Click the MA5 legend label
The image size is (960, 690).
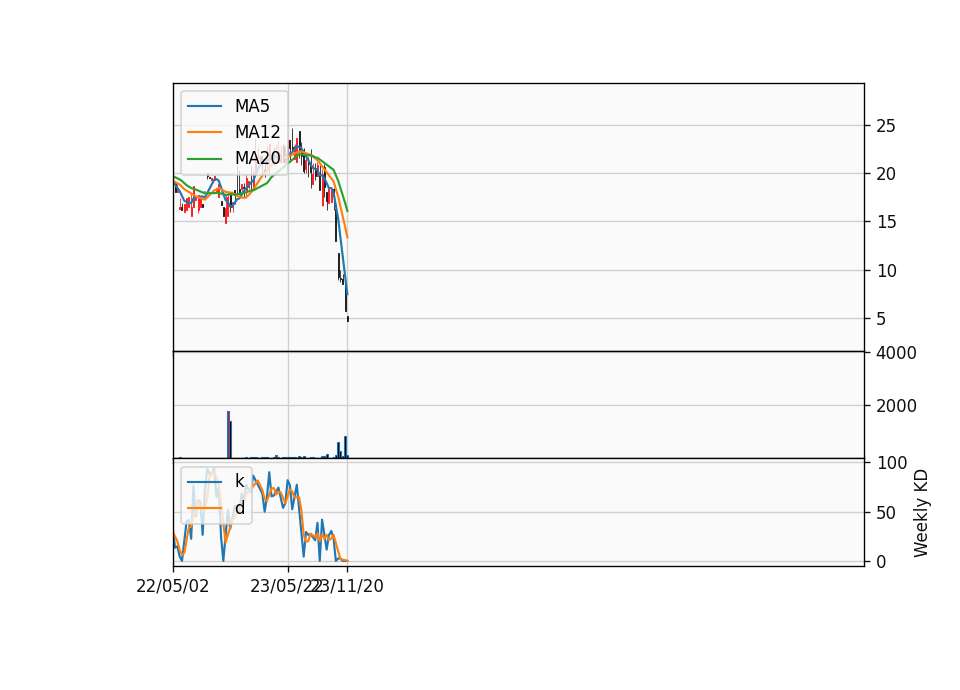pos(252,106)
